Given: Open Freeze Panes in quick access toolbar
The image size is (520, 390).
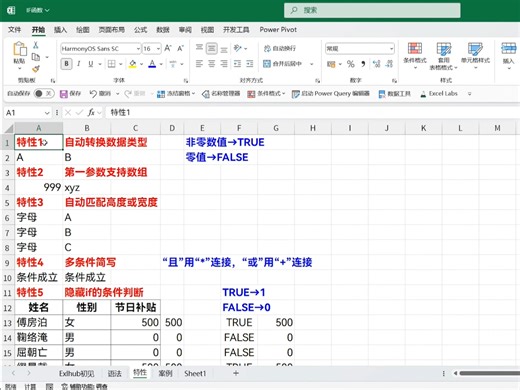Looking at the screenshot, I should 176,94.
